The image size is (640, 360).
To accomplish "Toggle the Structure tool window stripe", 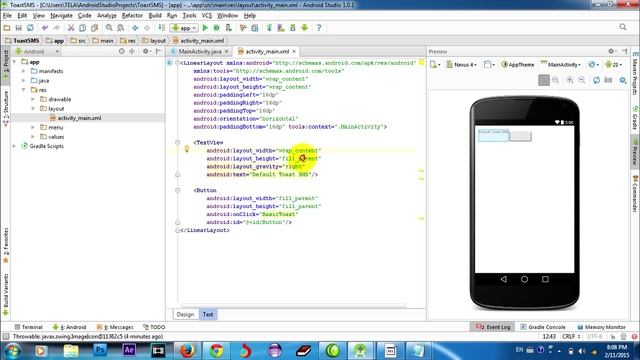I will [6, 108].
